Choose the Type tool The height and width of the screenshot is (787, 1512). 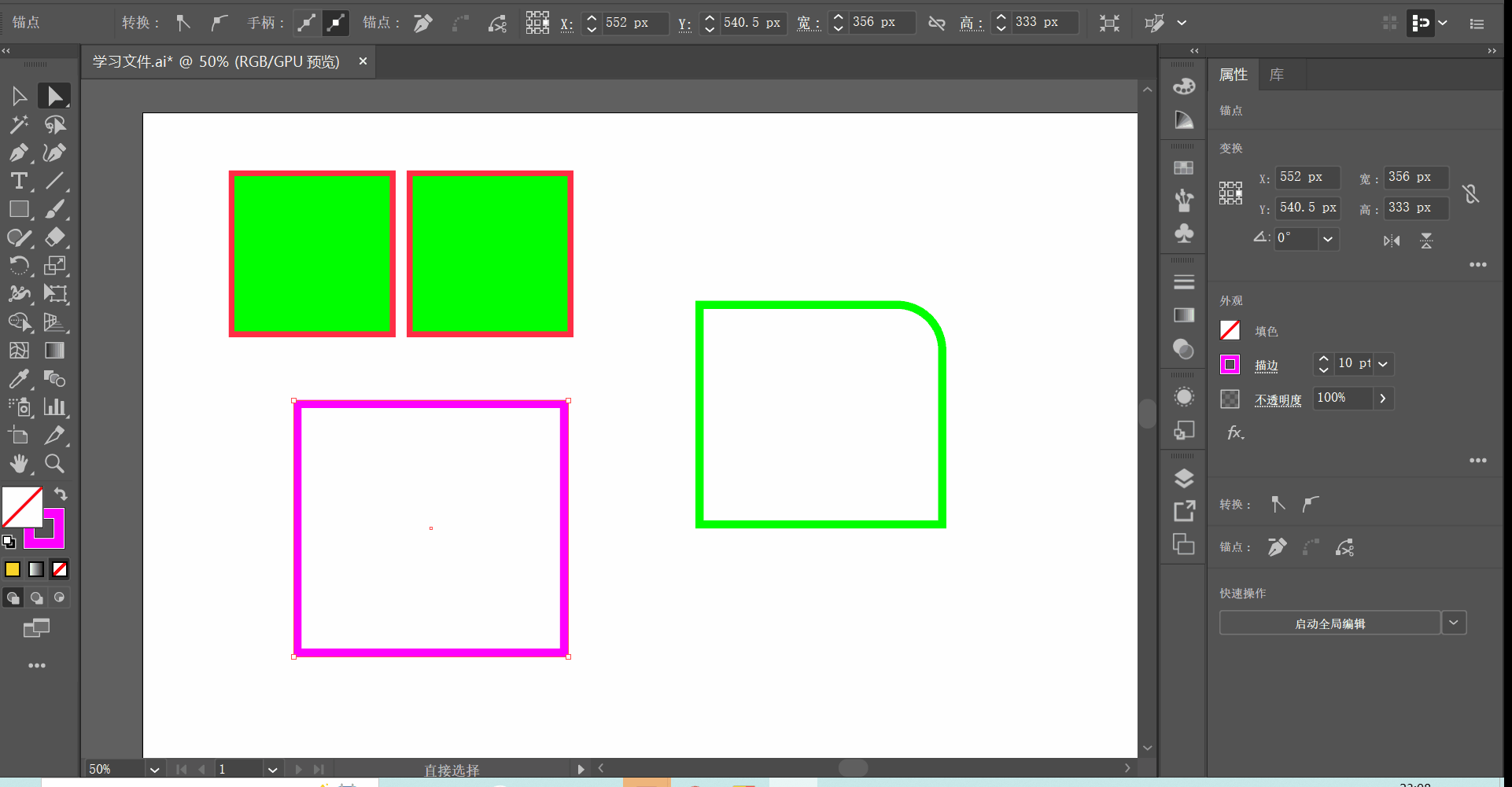coord(19,181)
